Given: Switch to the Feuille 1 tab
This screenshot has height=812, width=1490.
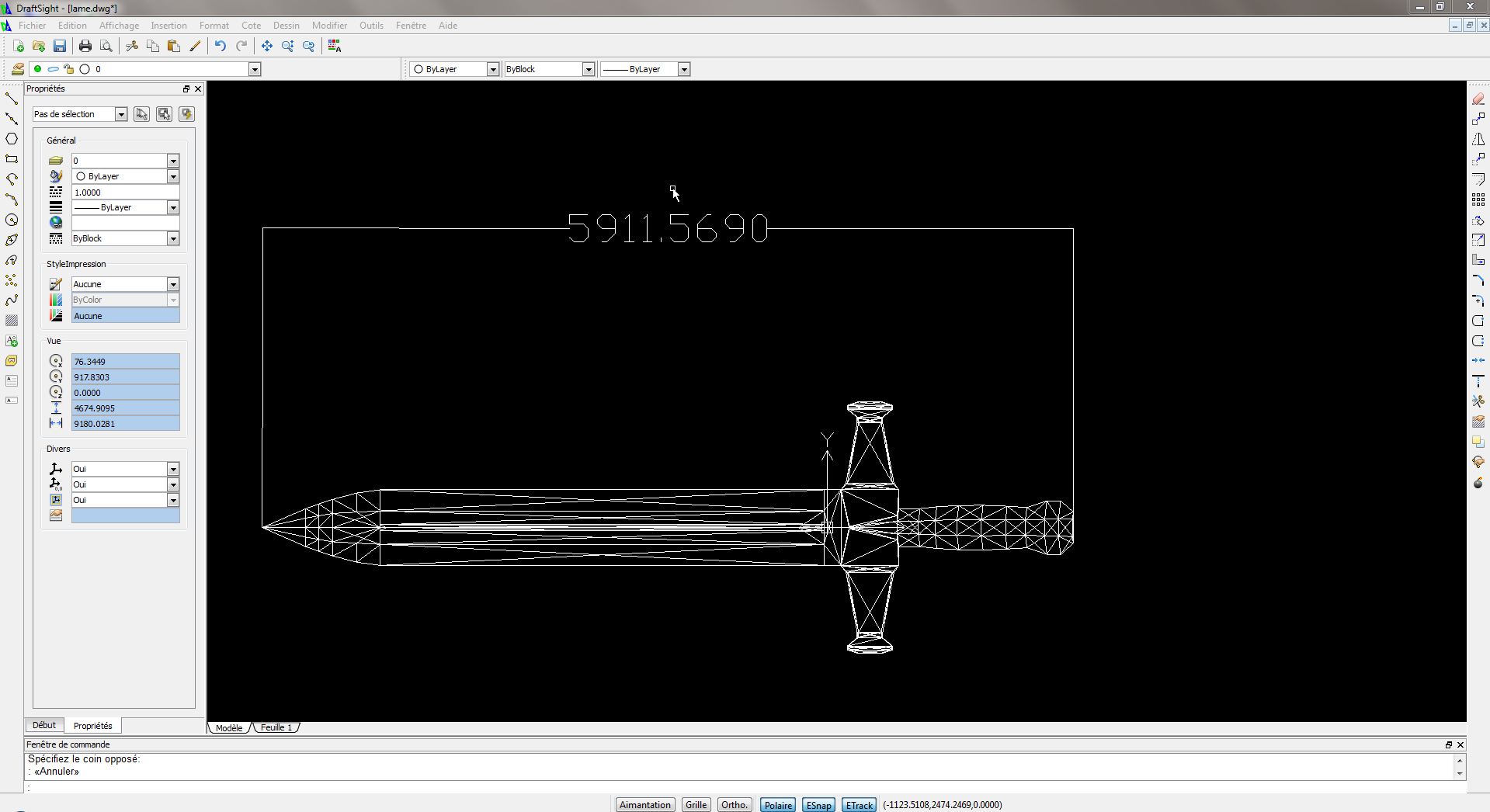Looking at the screenshot, I should pyautogui.click(x=276, y=728).
